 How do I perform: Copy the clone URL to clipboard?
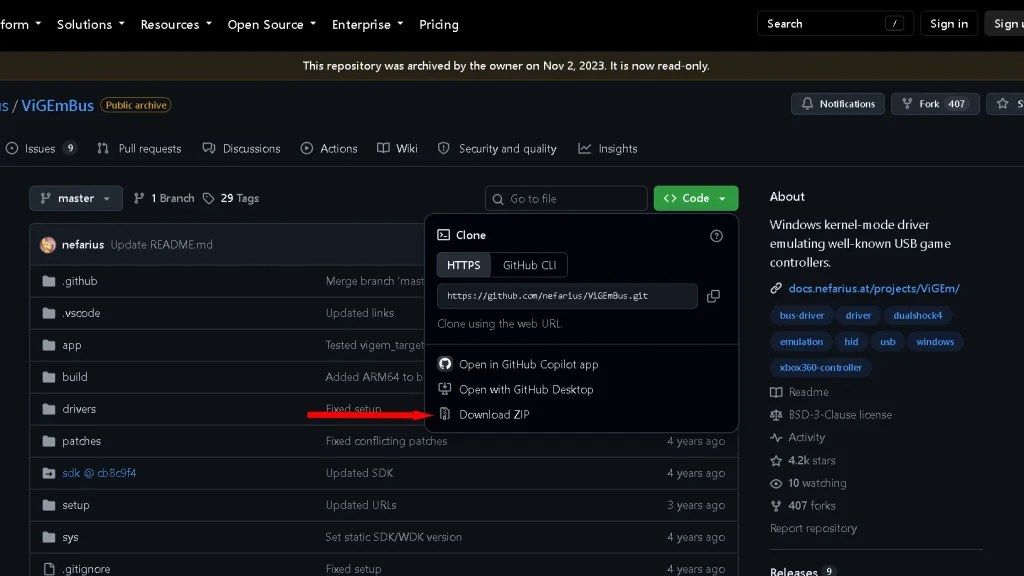coord(713,296)
